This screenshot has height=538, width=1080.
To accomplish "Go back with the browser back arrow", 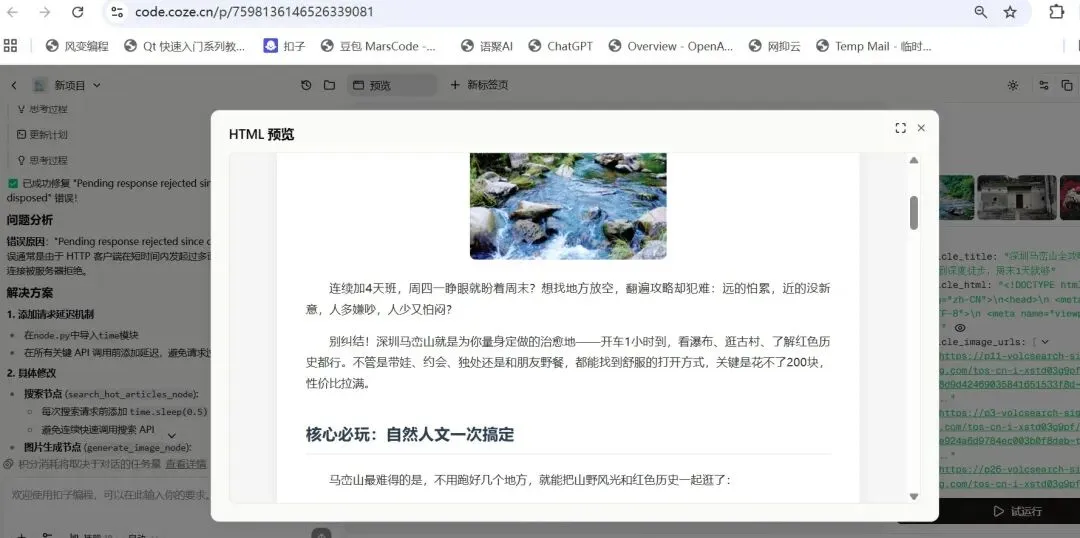I will [x=12, y=12].
